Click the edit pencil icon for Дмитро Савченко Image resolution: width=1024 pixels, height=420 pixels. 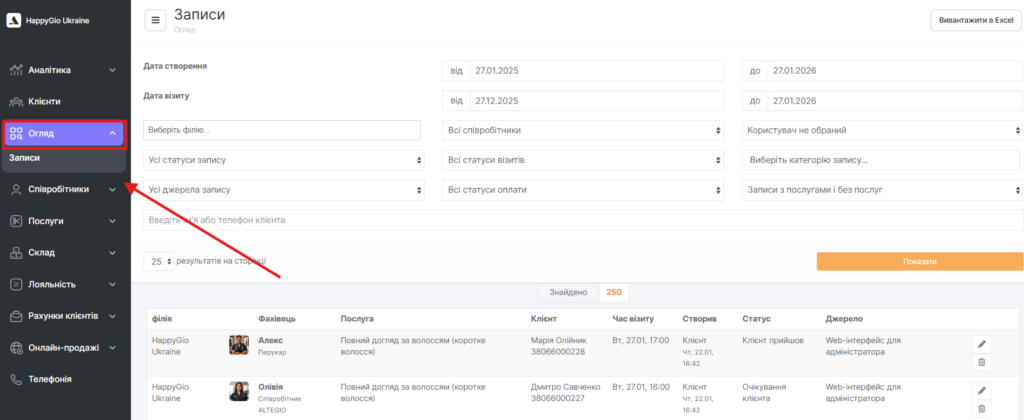coord(981,389)
